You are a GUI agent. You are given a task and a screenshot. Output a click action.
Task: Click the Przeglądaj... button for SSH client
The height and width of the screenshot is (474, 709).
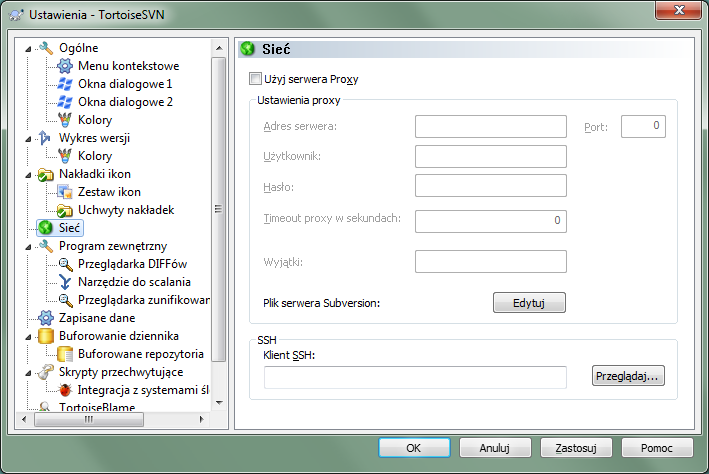628,376
